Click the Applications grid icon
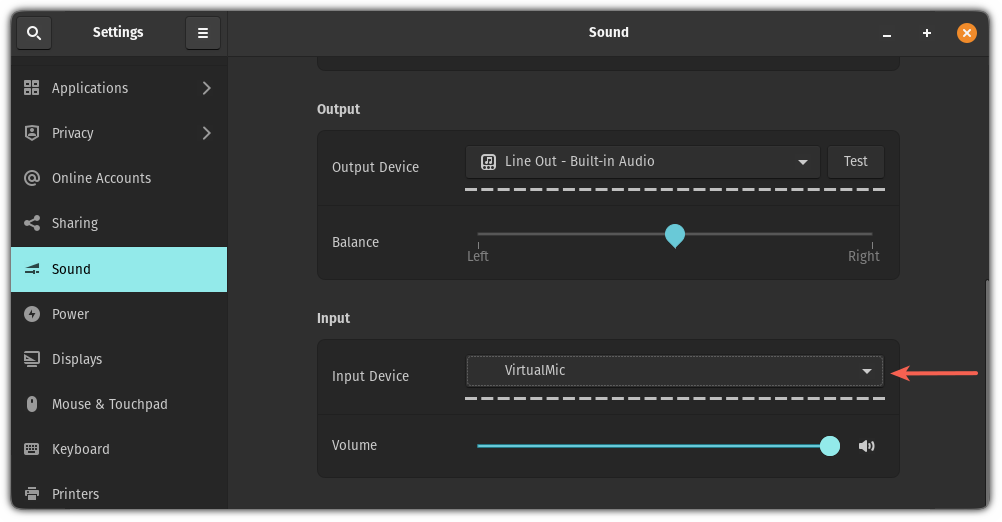Screen dimensions: 1002x522 32,88
